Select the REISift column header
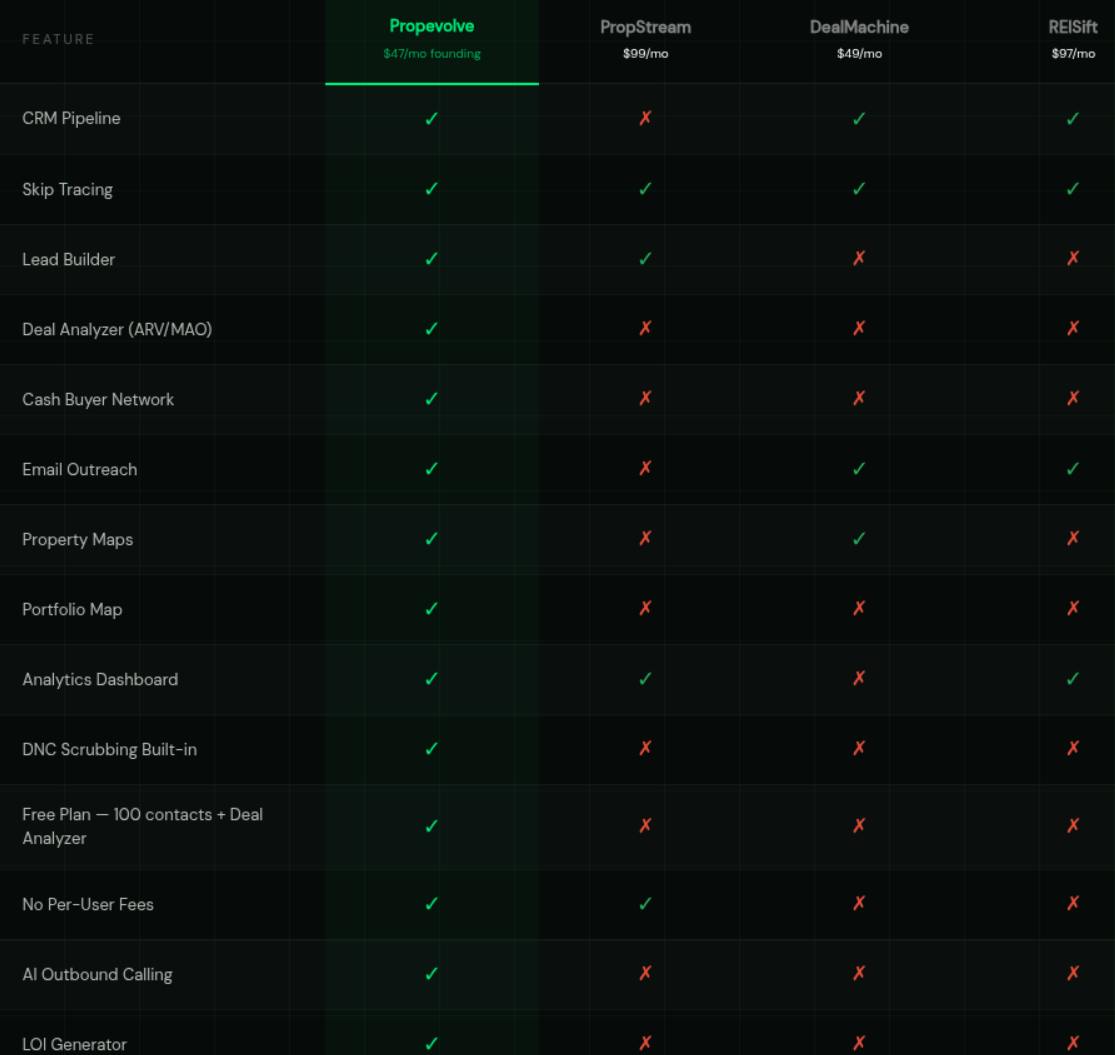1115x1055 pixels. click(1073, 27)
